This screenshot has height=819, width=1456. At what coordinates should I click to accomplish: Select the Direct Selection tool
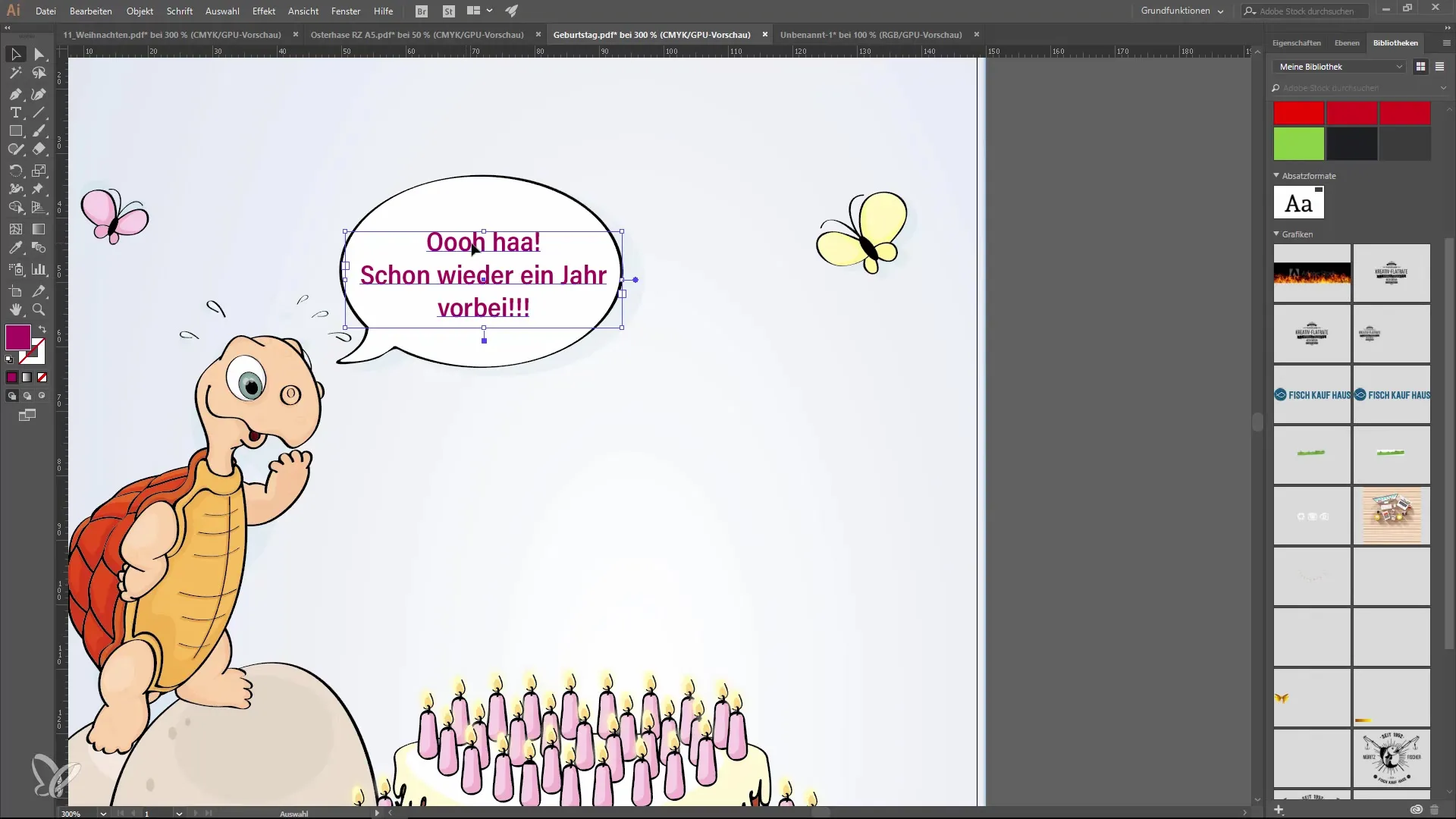tap(39, 55)
